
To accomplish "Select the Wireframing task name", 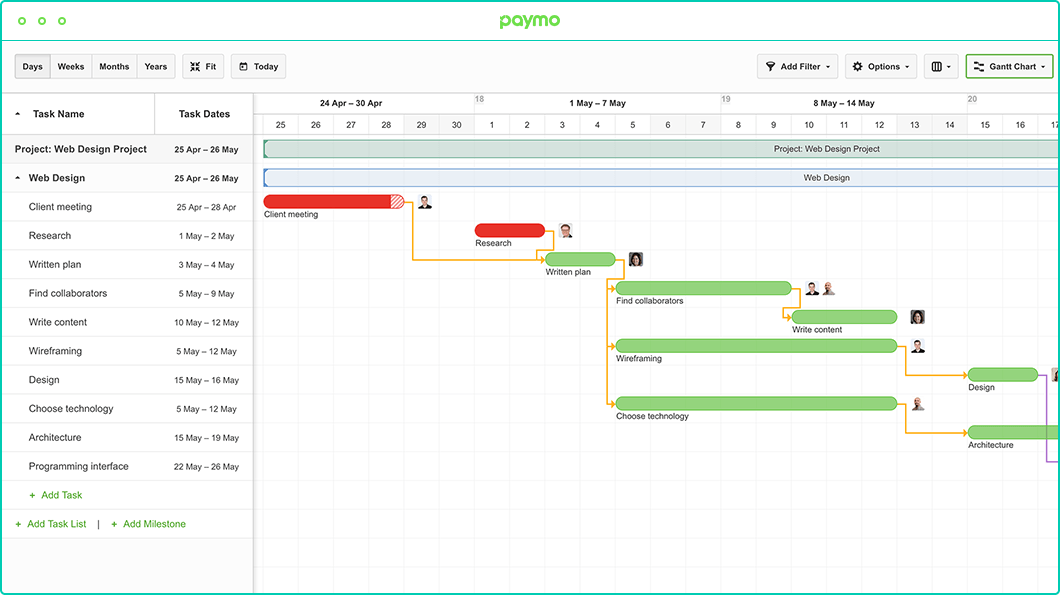I will (x=55, y=351).
